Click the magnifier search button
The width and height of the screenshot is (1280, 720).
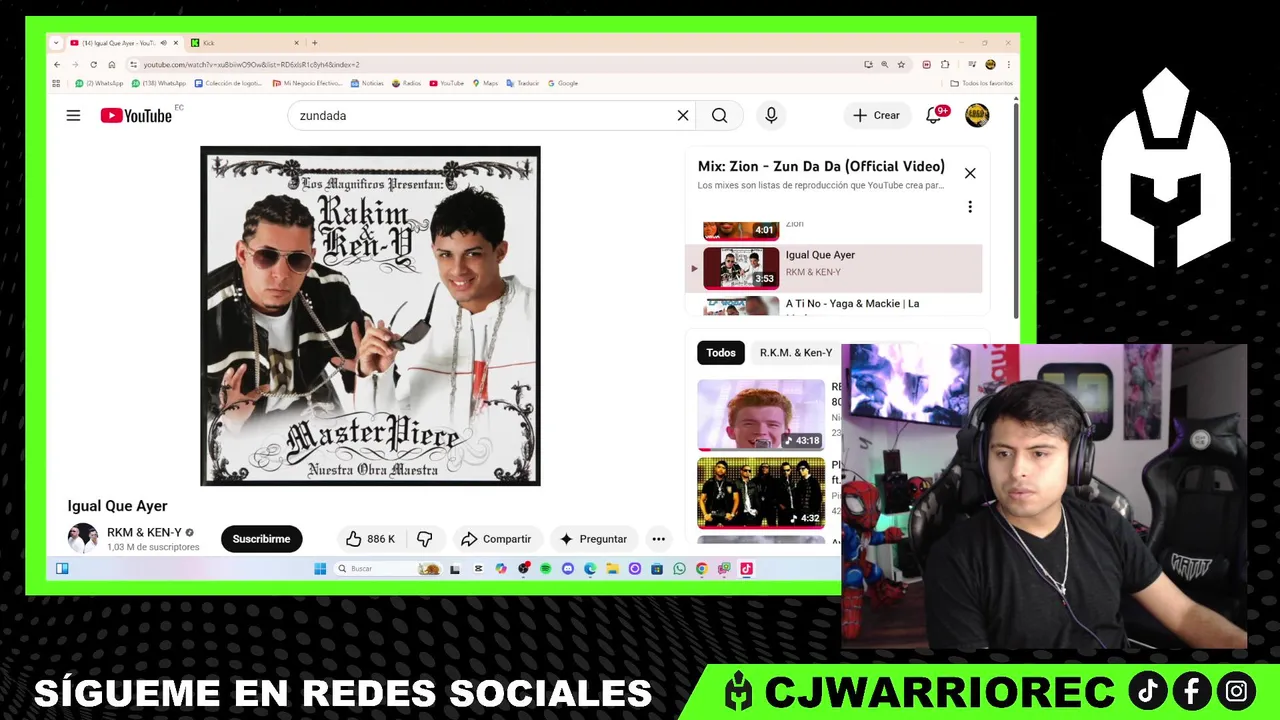click(719, 116)
